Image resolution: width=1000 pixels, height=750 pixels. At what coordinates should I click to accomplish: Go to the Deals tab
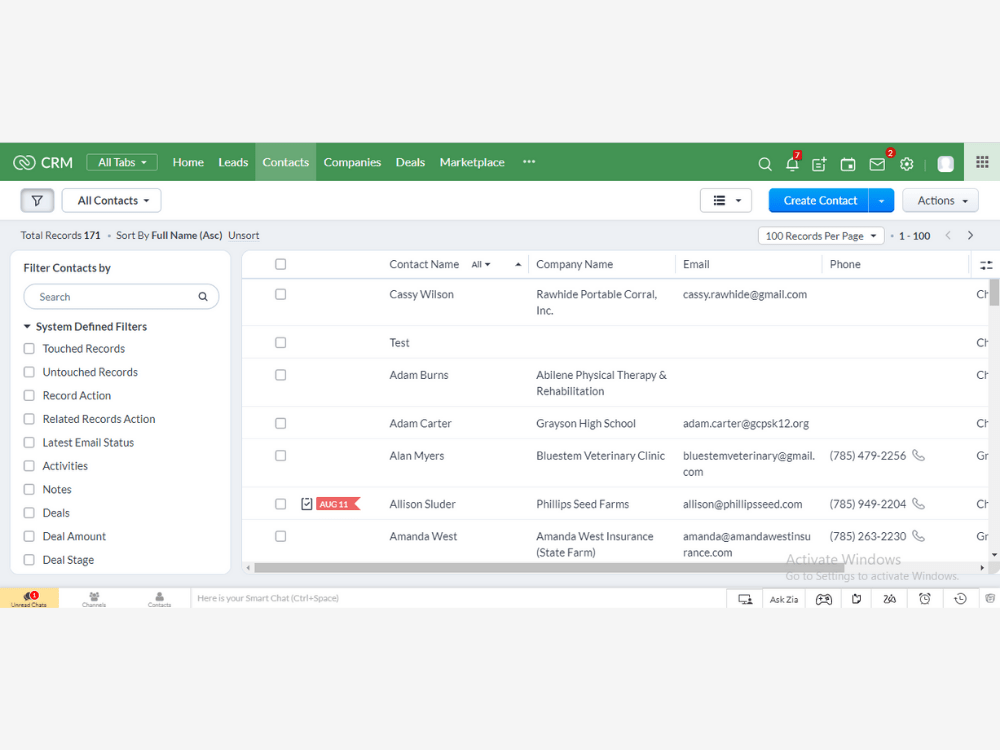[410, 163]
